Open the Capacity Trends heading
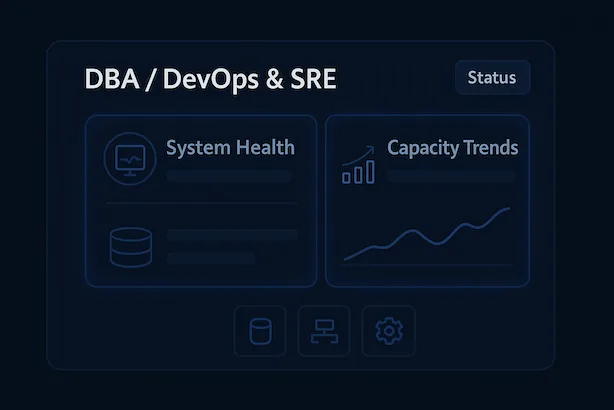This screenshot has height=410, width=614. tap(452, 148)
